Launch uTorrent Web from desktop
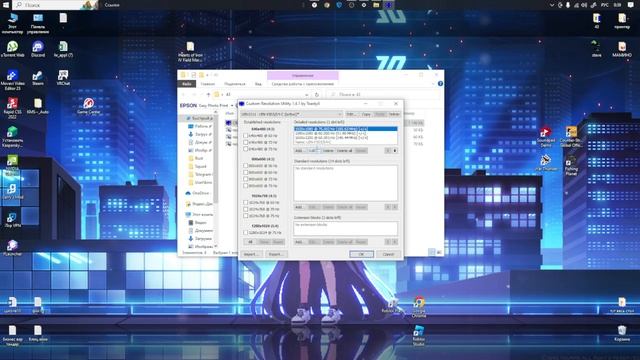Image resolution: width=640 pixels, height=360 pixels. tap(12, 49)
